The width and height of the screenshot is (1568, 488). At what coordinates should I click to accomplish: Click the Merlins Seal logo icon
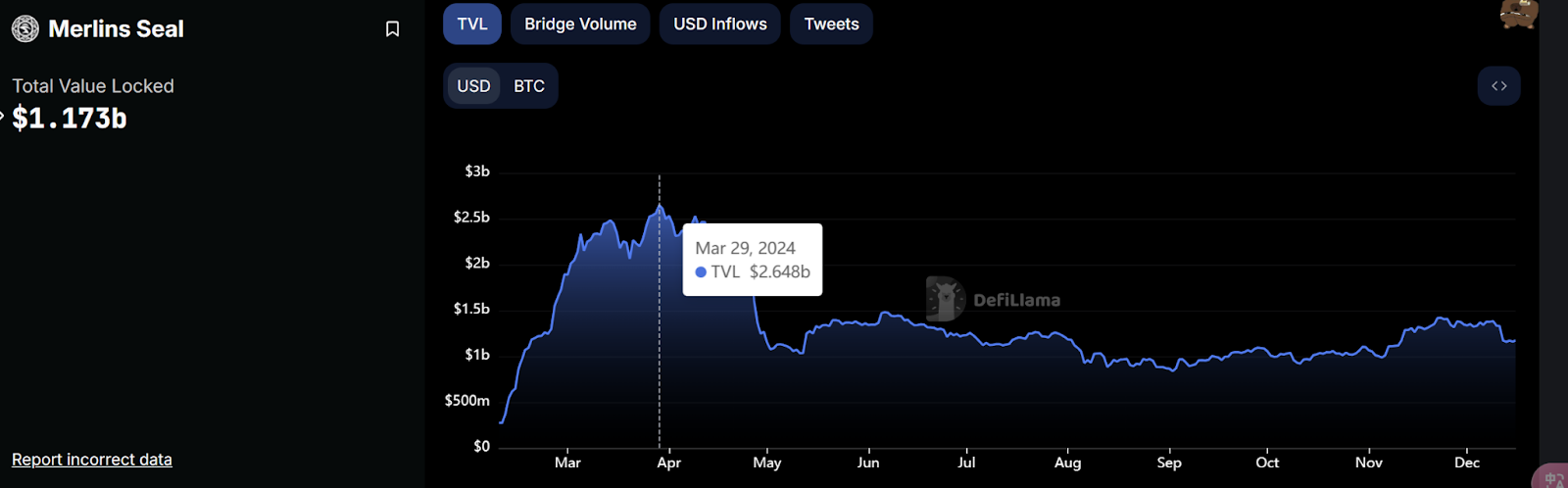(x=25, y=29)
